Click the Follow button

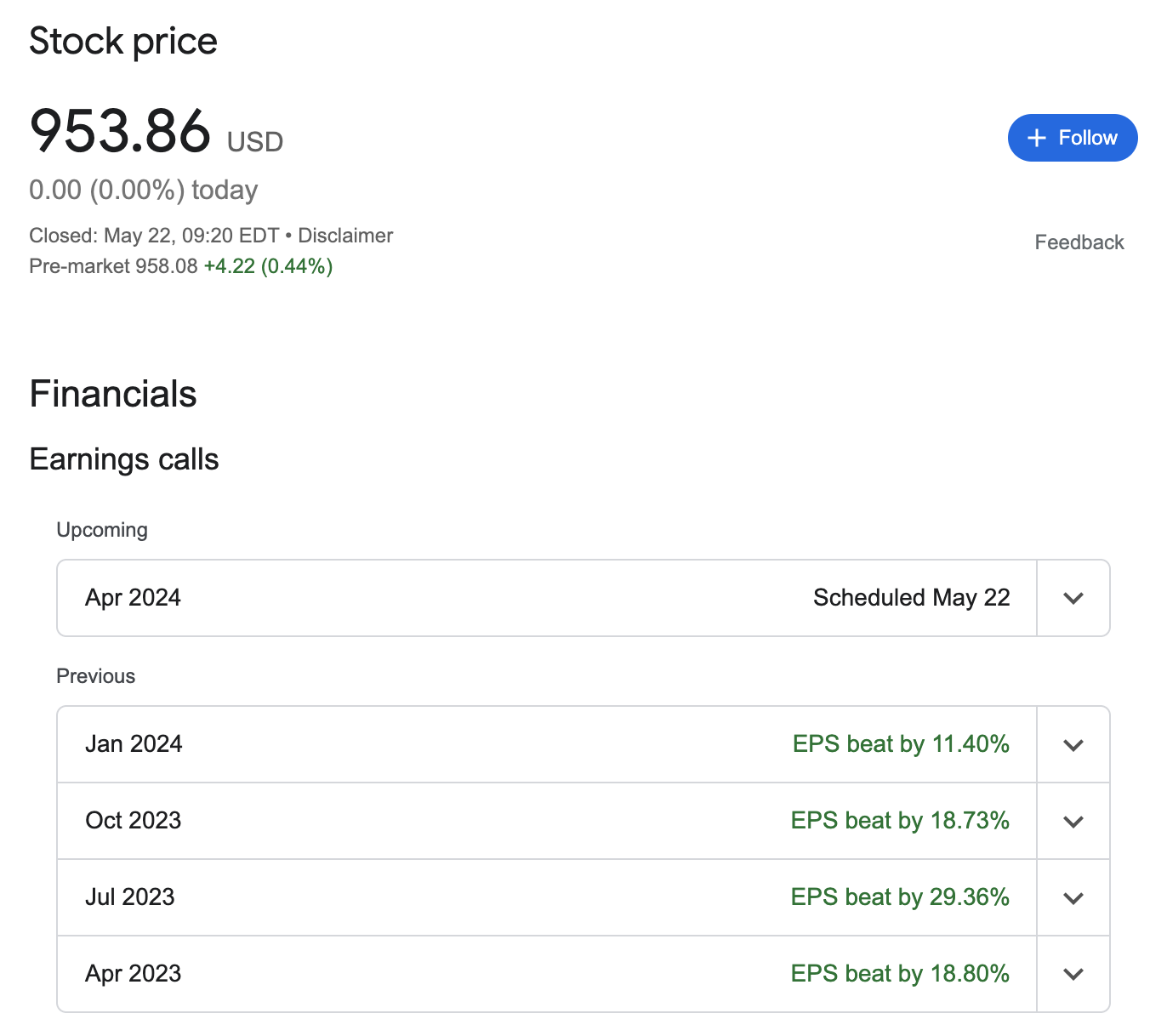click(x=1072, y=138)
